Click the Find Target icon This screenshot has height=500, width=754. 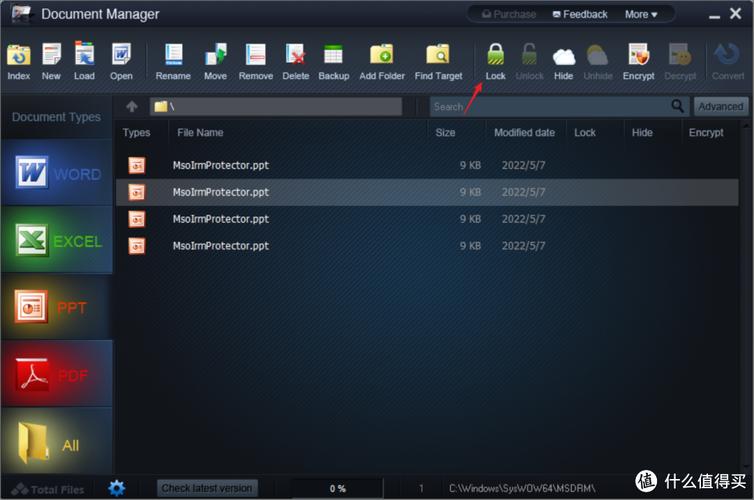coord(438,59)
